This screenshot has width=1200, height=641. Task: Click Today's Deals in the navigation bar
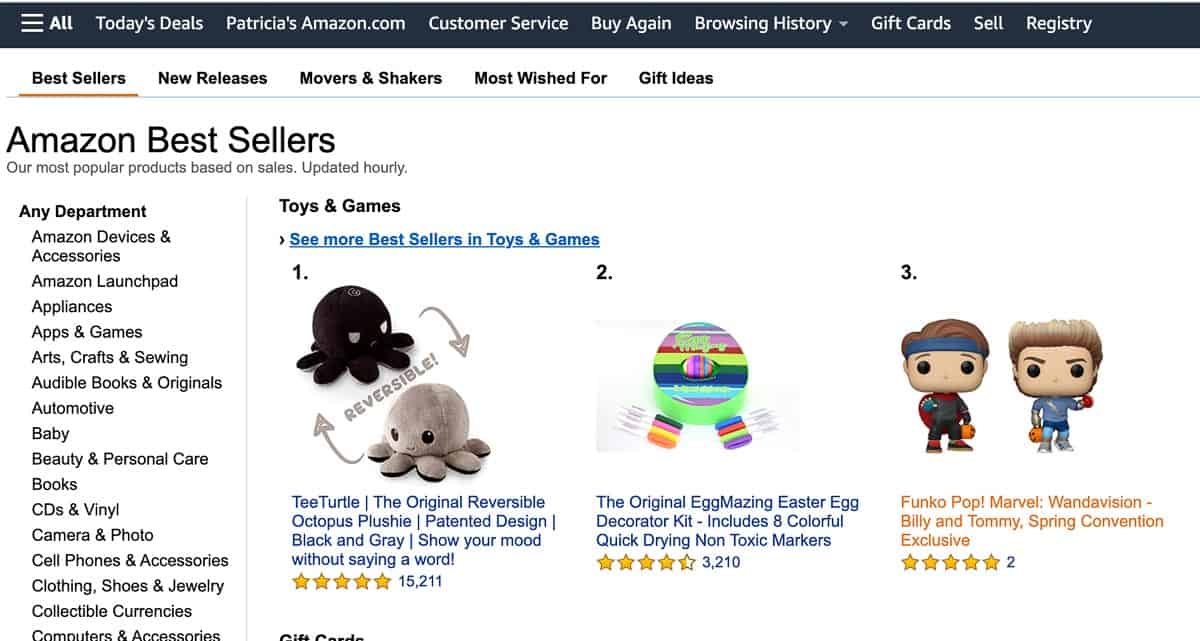coord(149,22)
